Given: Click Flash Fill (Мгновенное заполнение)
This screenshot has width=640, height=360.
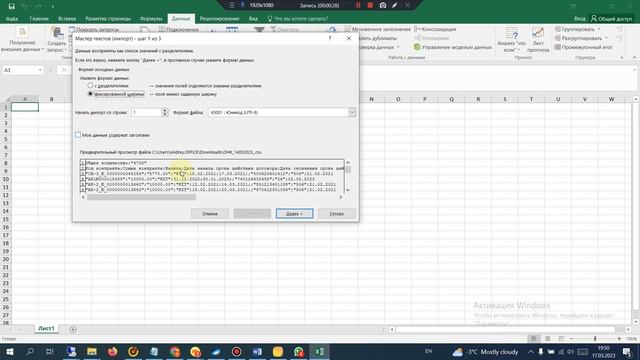Looking at the screenshot, I should point(378,29).
